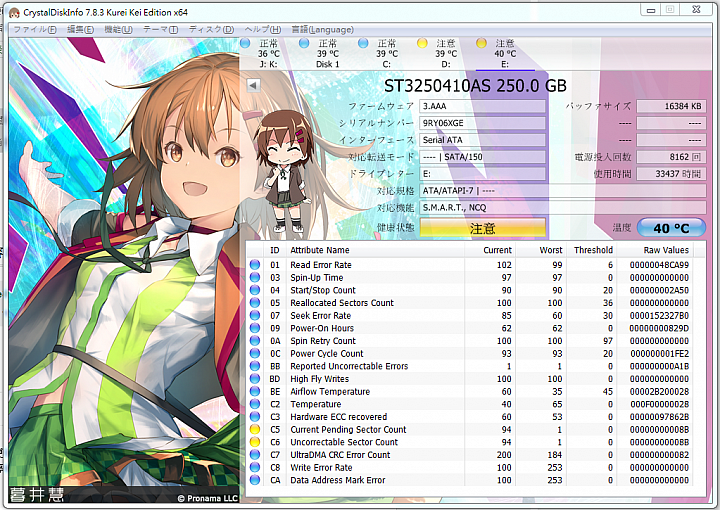Click the blue status icon for Read Error Rate
The height and width of the screenshot is (510, 720).
click(x=254, y=265)
